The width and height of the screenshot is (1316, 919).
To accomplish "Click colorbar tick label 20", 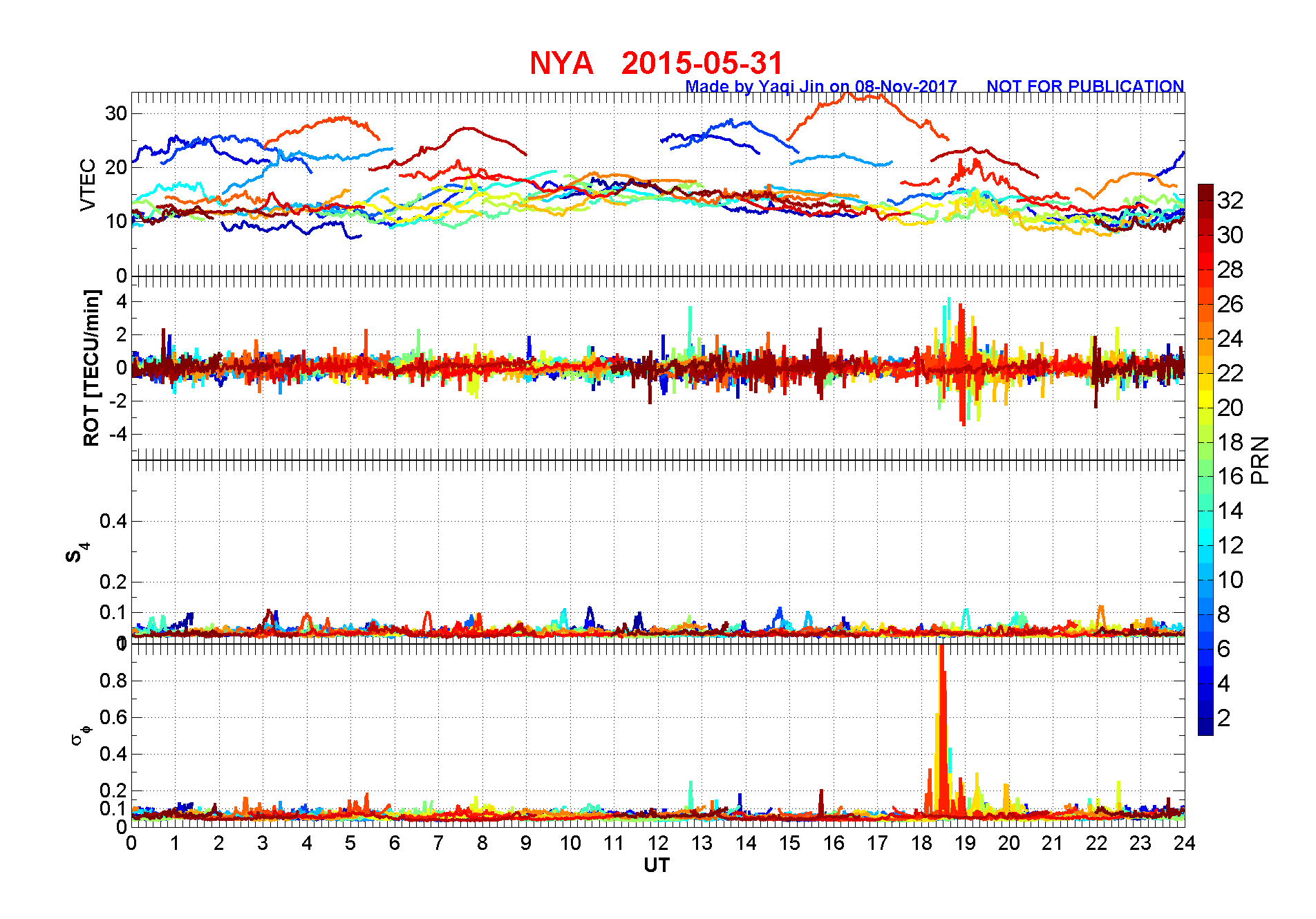I will pos(1230,408).
